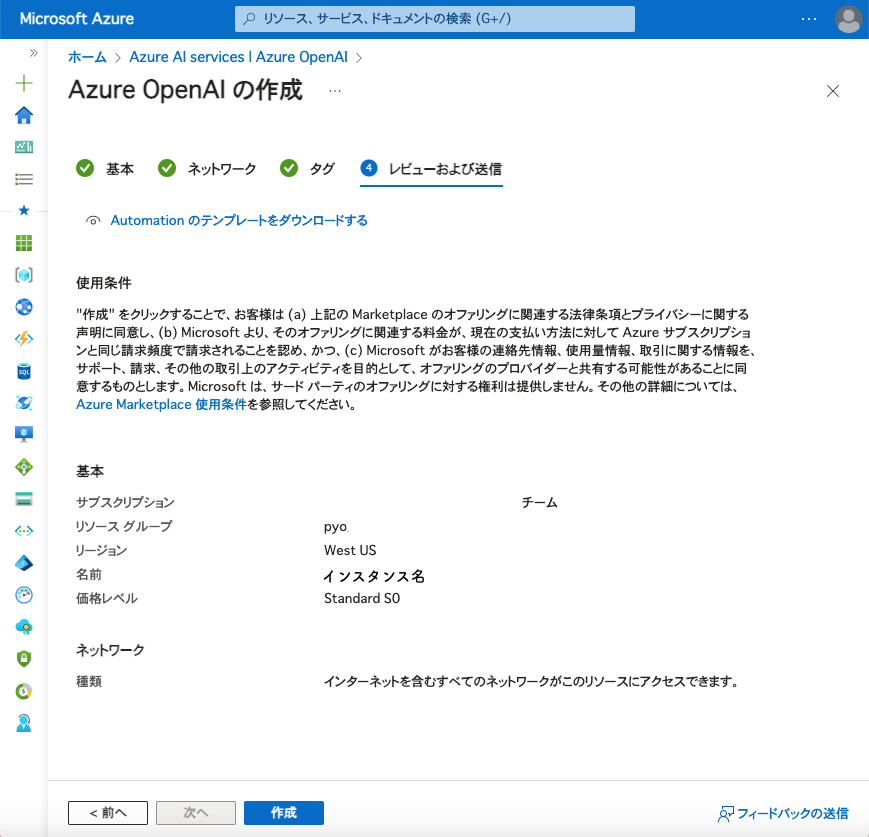
Task: Open Load balancers green diamond icon
Action: 24,467
